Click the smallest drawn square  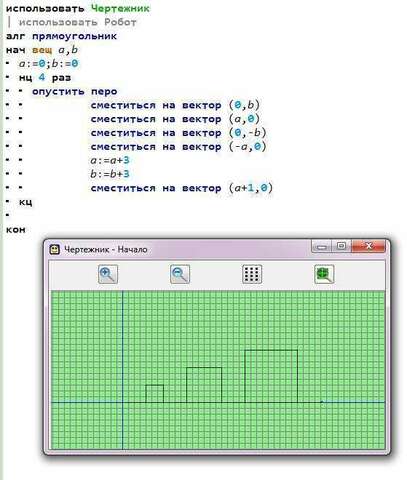pos(154,394)
